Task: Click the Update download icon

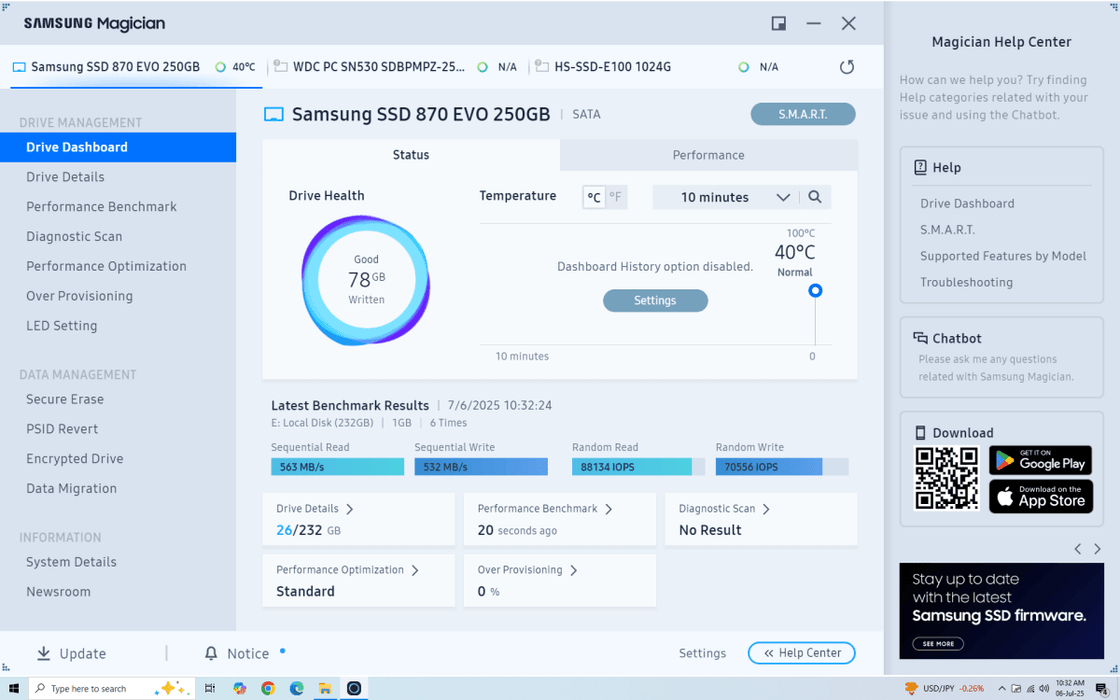Action: point(44,653)
